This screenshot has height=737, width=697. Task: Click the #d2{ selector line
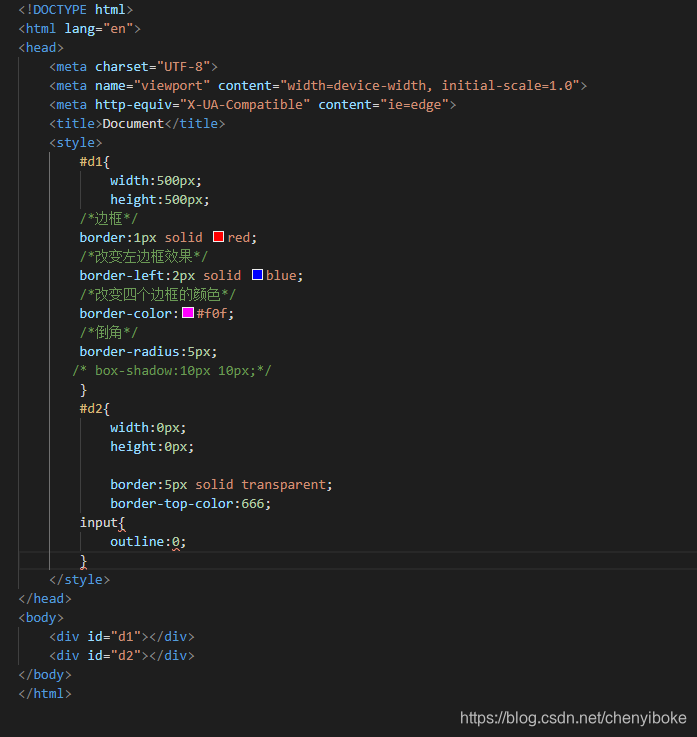94,408
